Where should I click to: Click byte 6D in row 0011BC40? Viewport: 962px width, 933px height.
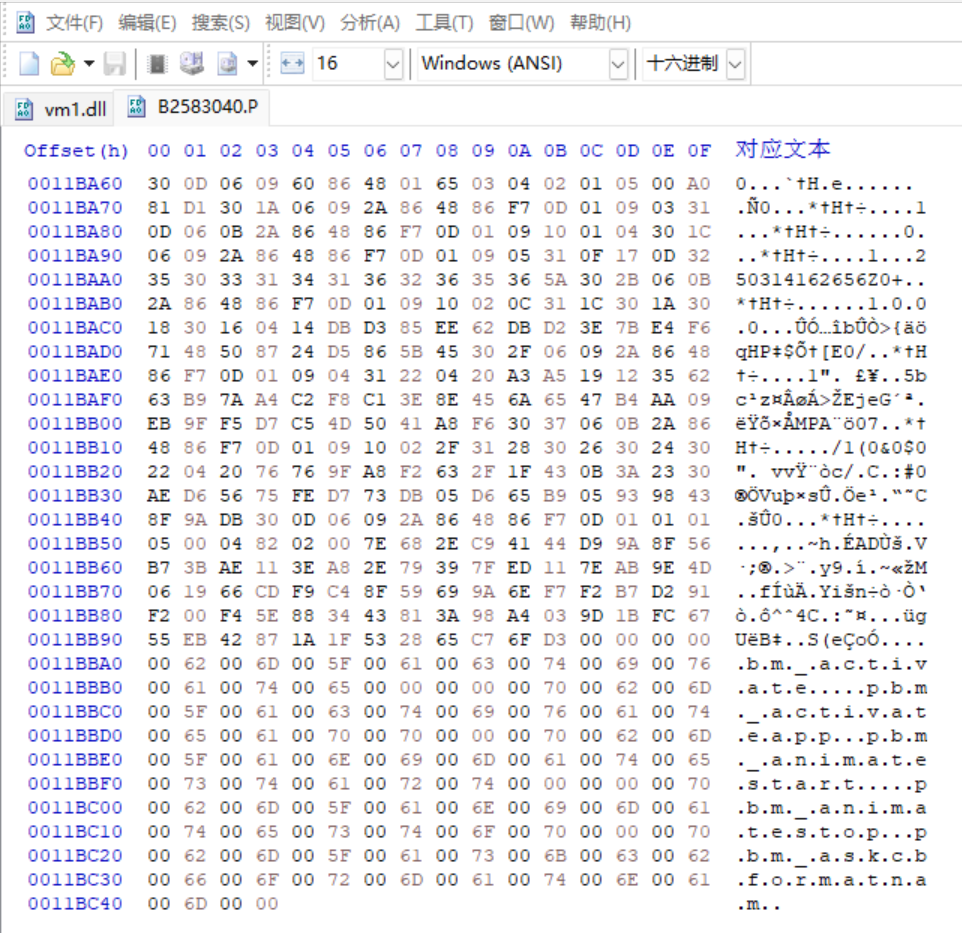pyautogui.click(x=195, y=904)
